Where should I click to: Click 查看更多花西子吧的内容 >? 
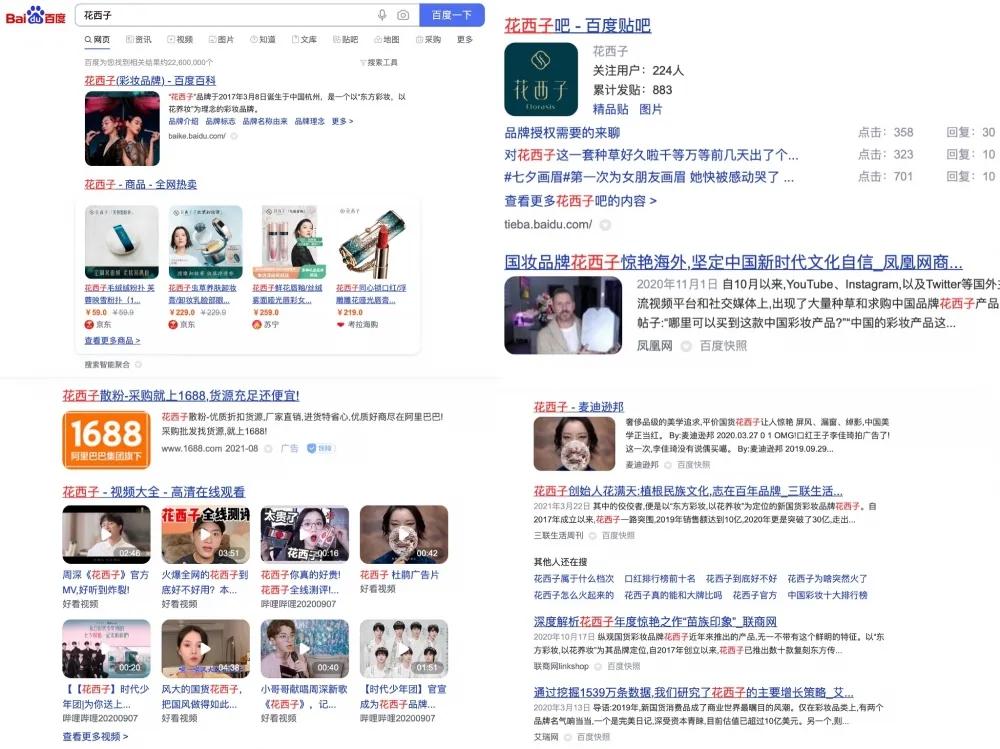point(580,201)
